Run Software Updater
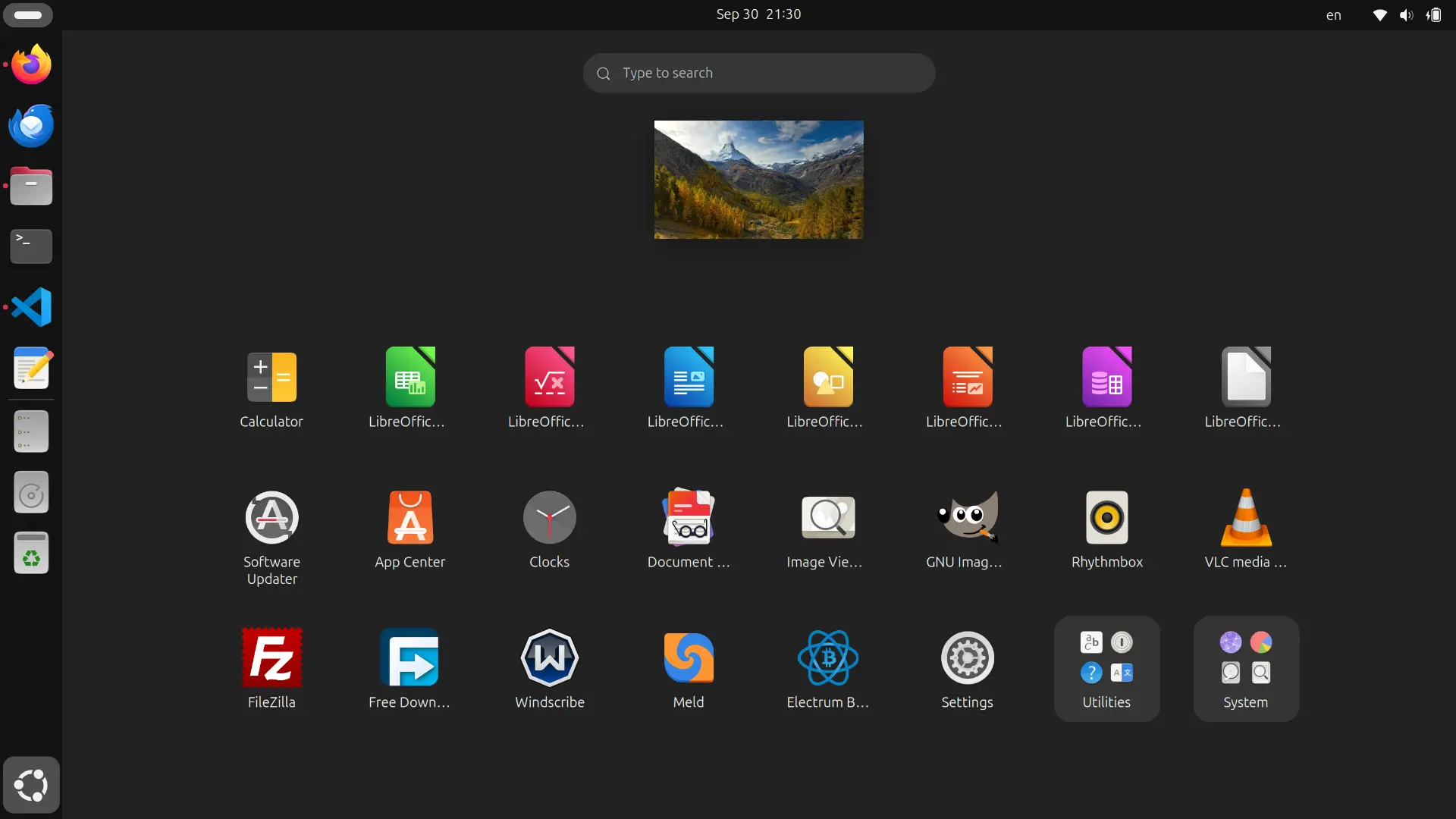Viewport: 1456px width, 819px height. 271,518
